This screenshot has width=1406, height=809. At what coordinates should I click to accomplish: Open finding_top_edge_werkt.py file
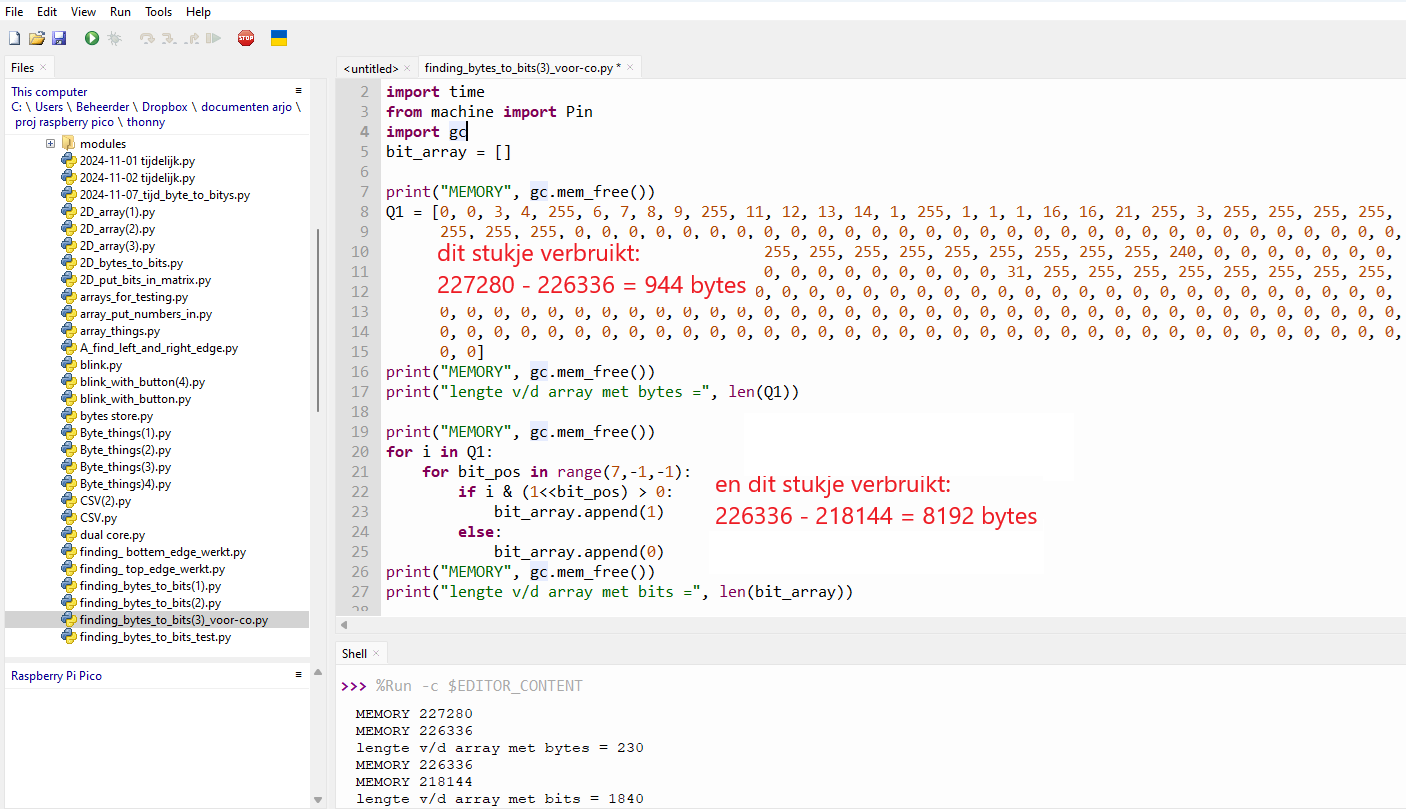coord(152,569)
